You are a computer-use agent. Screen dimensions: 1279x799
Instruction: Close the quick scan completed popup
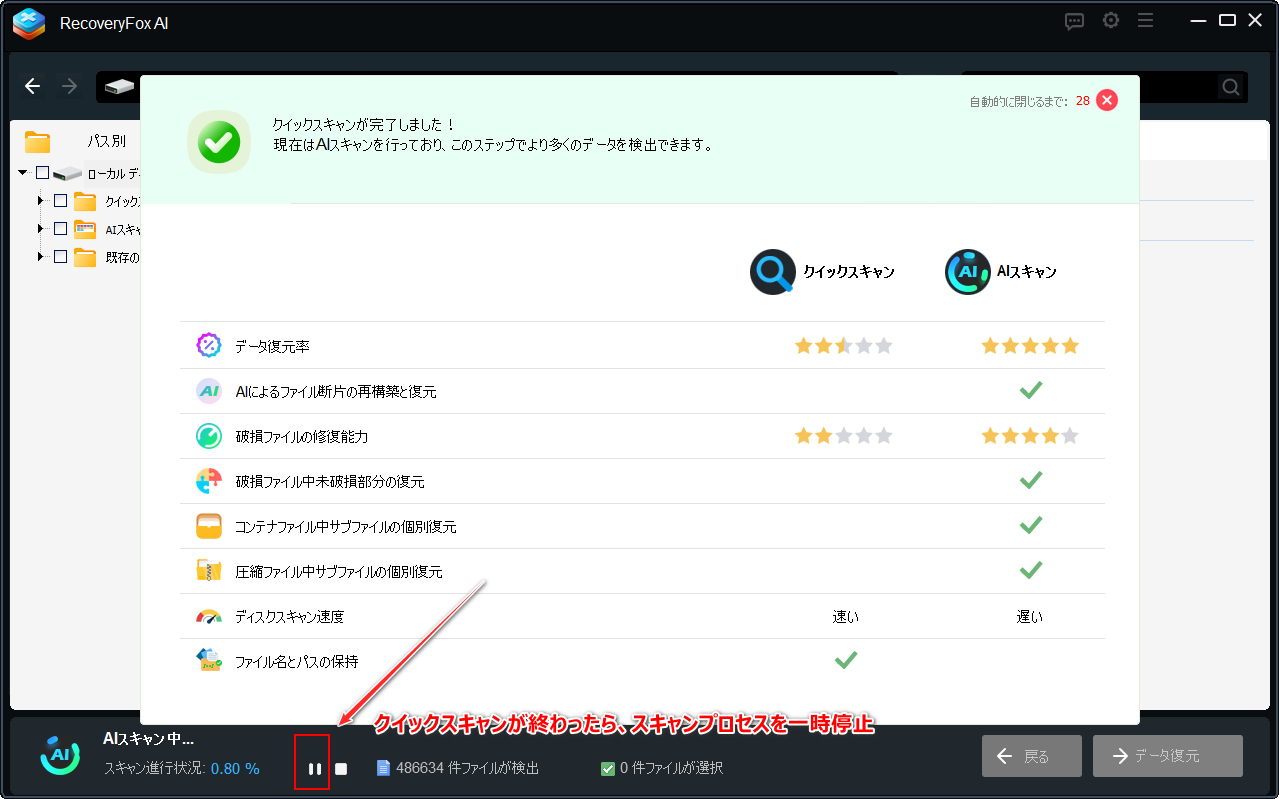[x=1106, y=100]
